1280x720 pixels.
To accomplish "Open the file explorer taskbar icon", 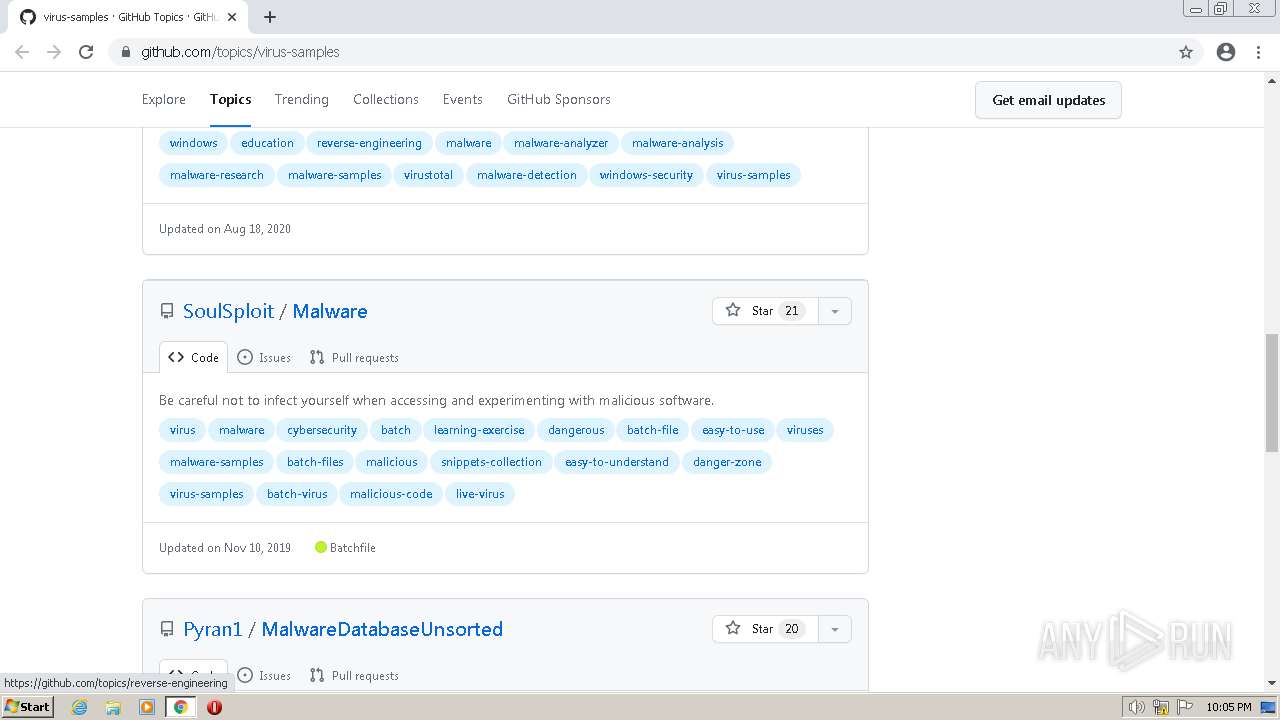I will (x=113, y=707).
